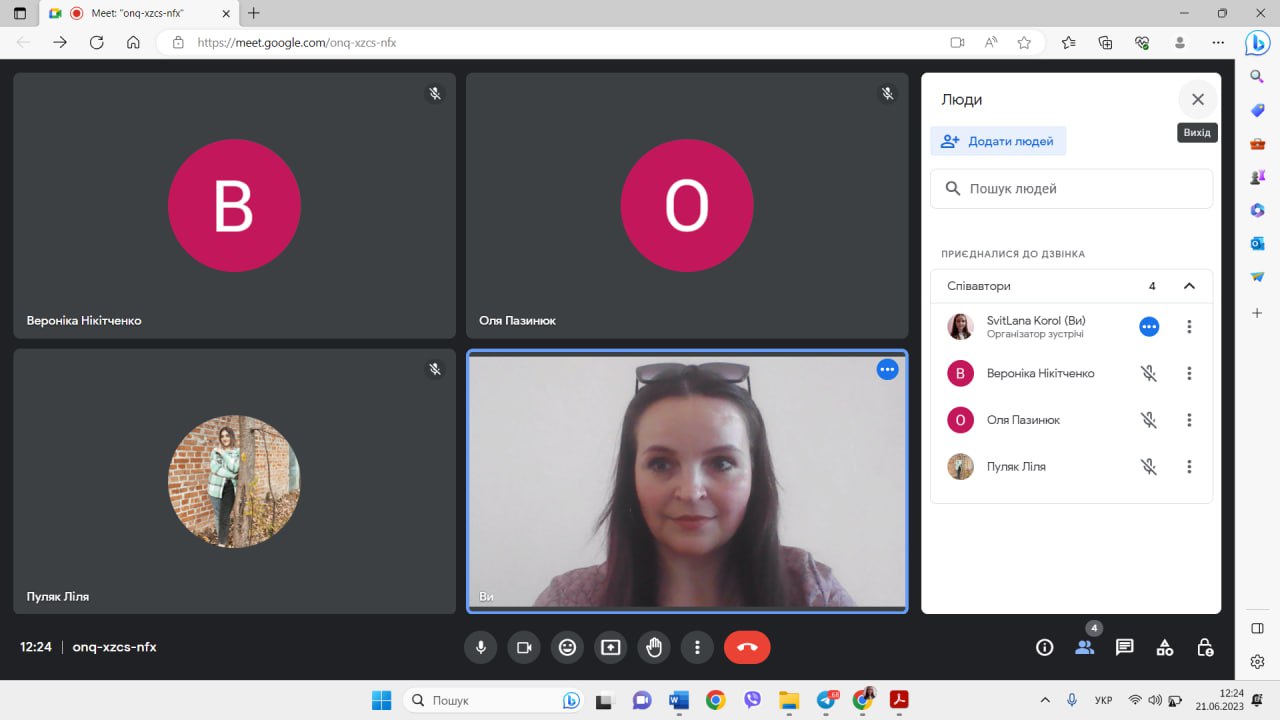Click the present screen icon
This screenshot has width=1280, height=720.
click(611, 647)
